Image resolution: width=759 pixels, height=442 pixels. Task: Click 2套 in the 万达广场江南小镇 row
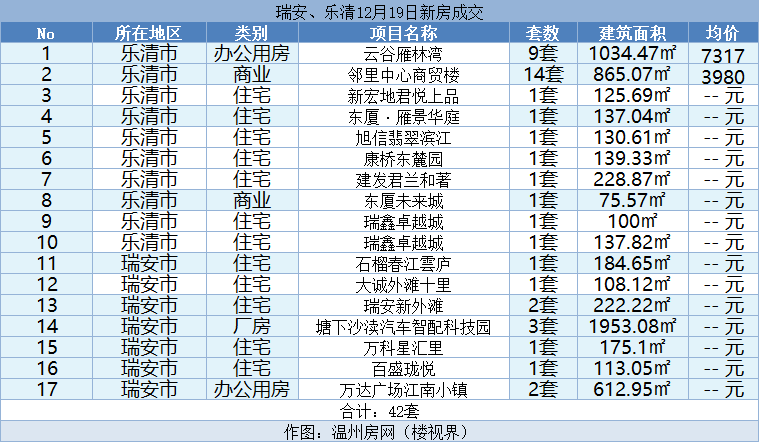click(543, 389)
